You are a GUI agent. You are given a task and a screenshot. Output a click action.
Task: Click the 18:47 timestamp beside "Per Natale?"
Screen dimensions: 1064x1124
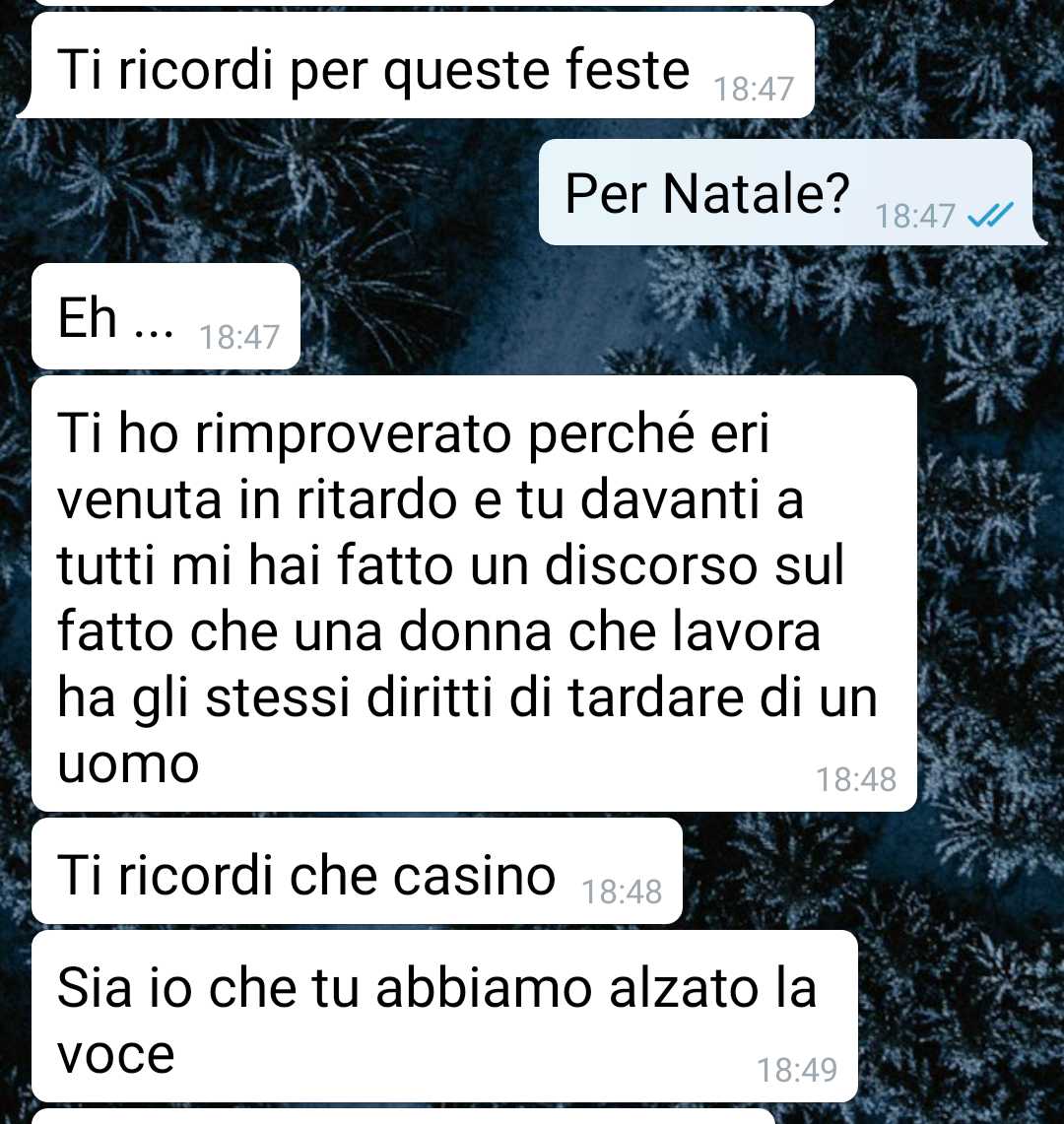tap(915, 216)
